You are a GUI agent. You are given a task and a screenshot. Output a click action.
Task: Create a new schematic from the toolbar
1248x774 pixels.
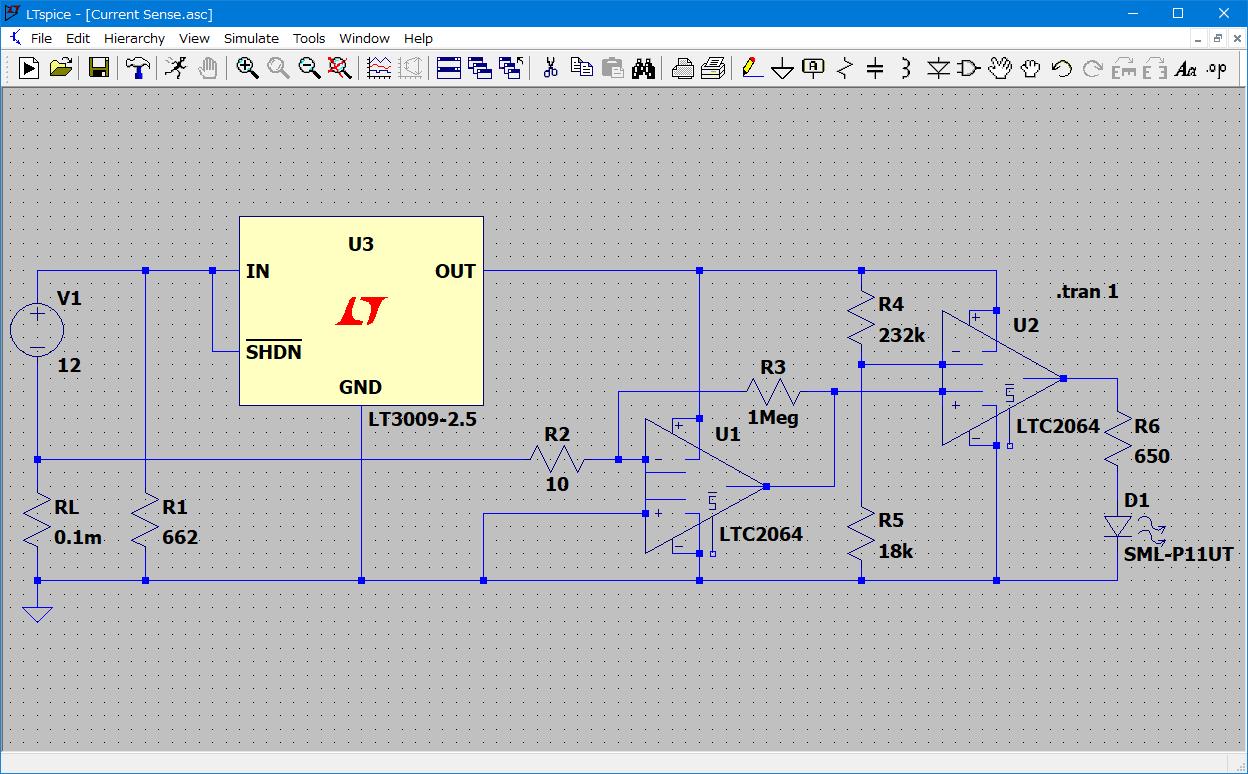coord(29,68)
